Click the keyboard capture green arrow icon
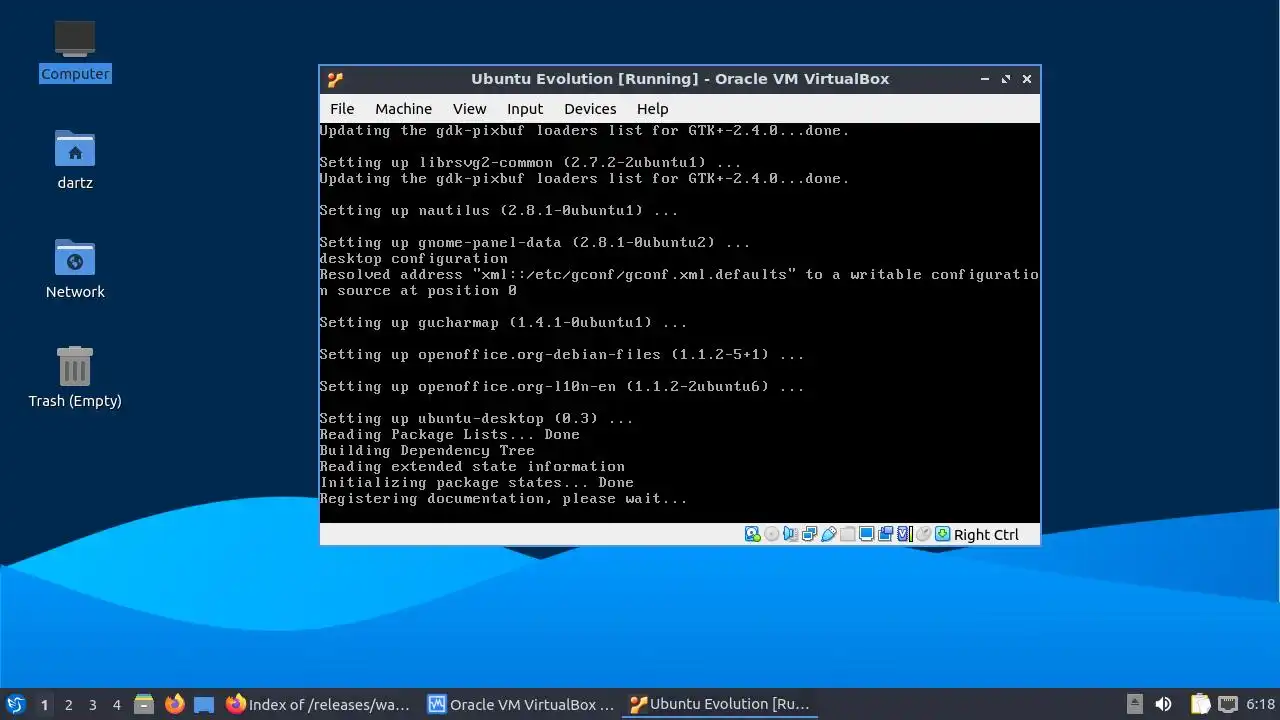Viewport: 1280px width, 720px height. 942,534
